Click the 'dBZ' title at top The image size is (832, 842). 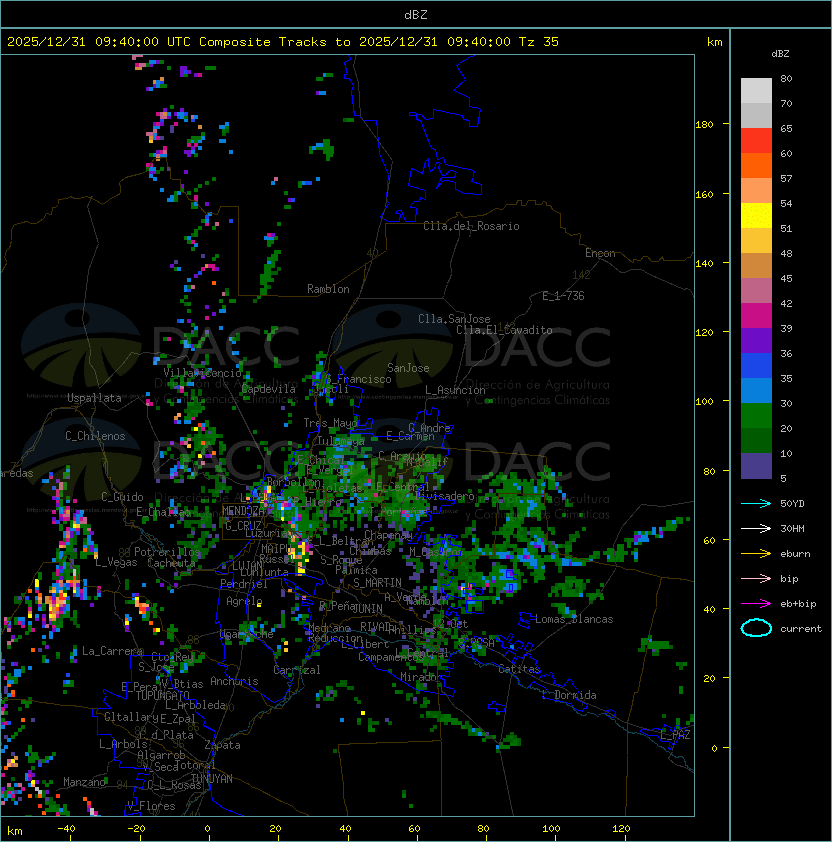pos(416,14)
